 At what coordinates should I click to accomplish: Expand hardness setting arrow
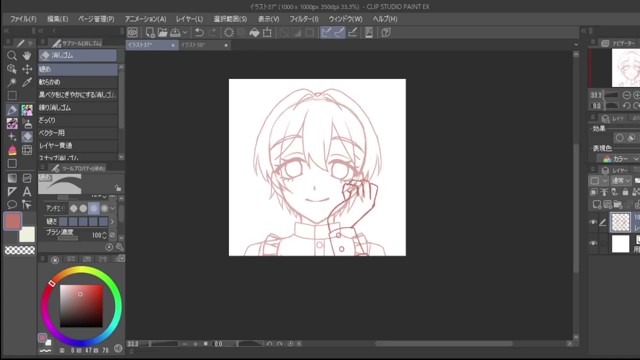pos(113,222)
